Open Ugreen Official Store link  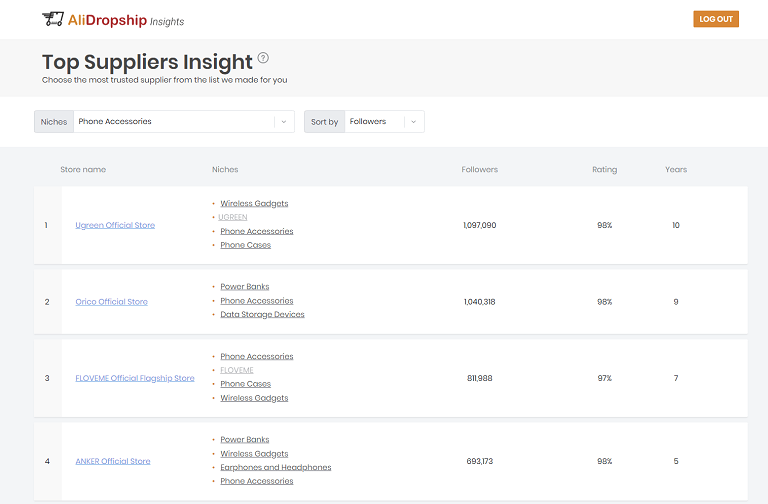tap(115, 225)
